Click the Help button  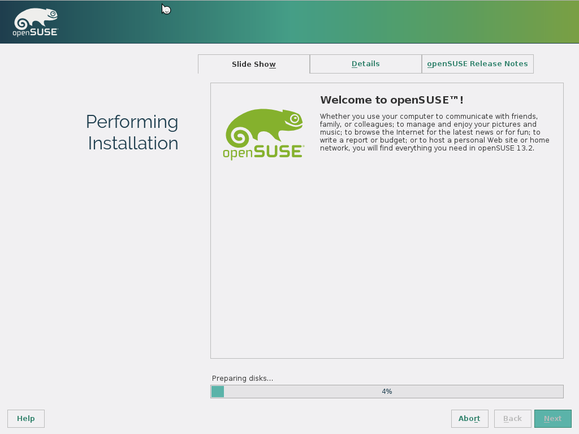point(26,418)
